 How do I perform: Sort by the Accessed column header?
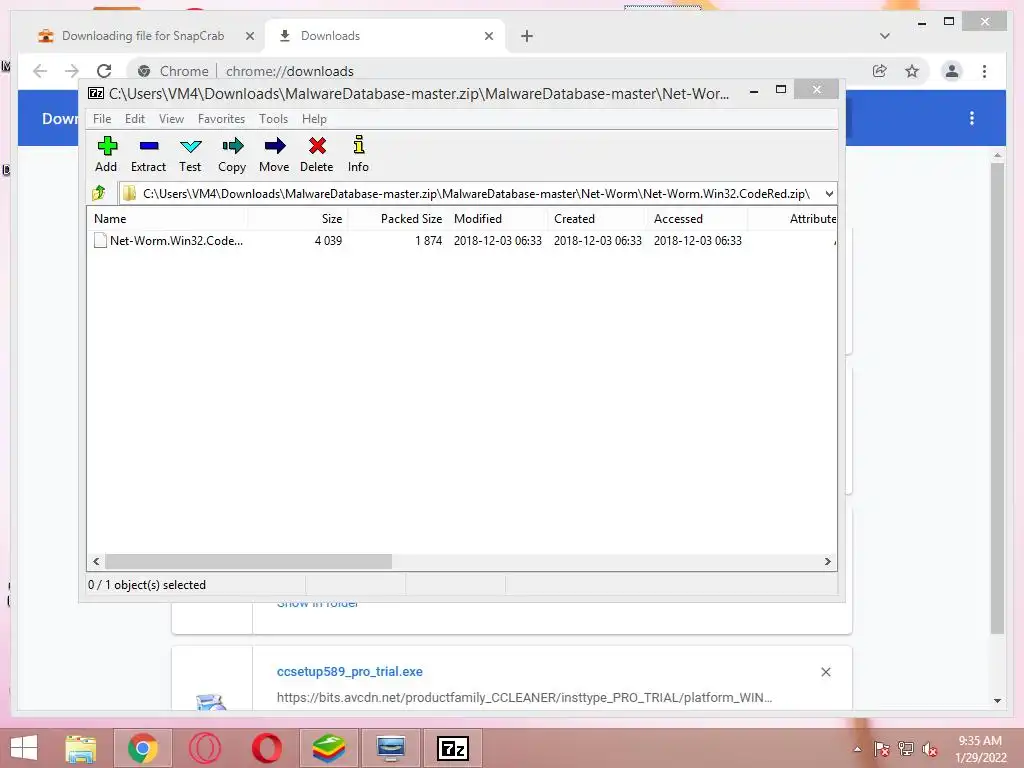[697, 219]
